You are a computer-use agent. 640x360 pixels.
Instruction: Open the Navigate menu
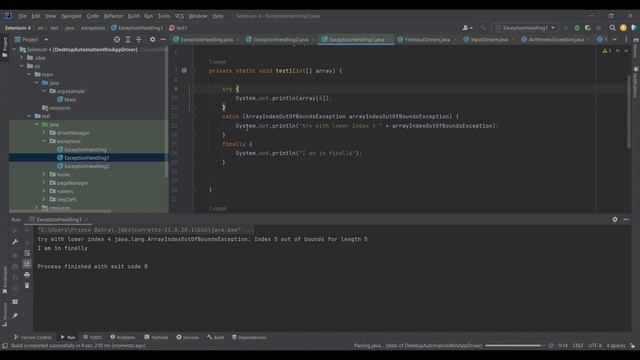click(x=71, y=16)
